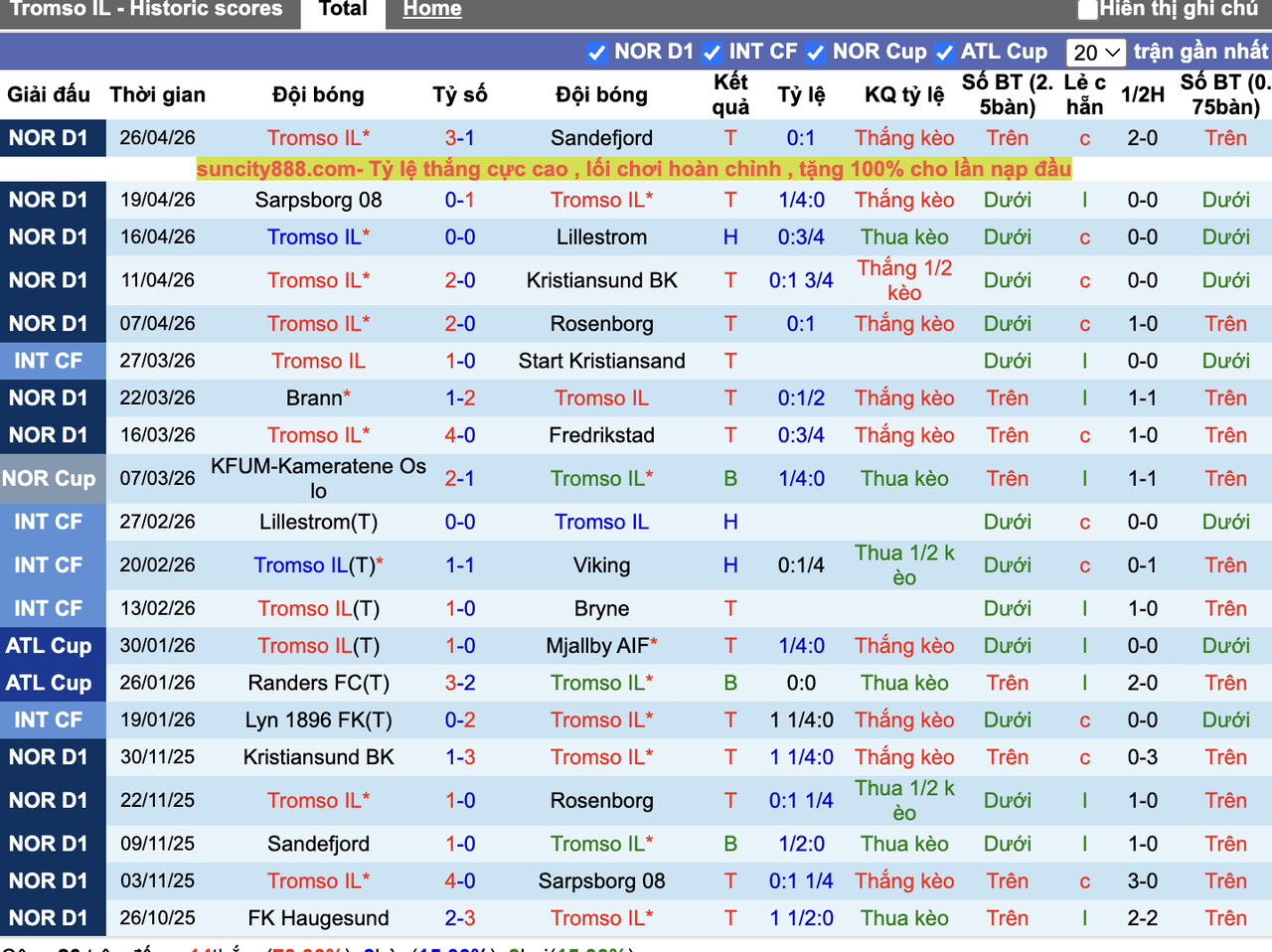Click Lyn 1896 FK(T) team name
Viewport: 1272px width, 952px height.
click(x=318, y=720)
